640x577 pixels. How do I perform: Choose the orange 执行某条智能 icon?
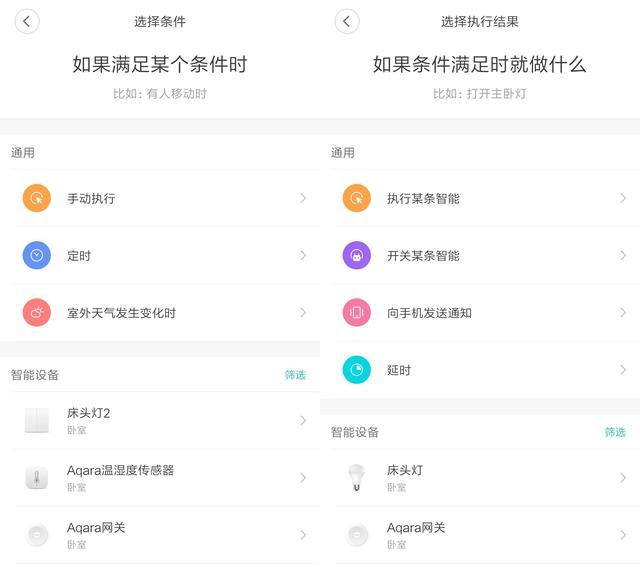point(357,198)
